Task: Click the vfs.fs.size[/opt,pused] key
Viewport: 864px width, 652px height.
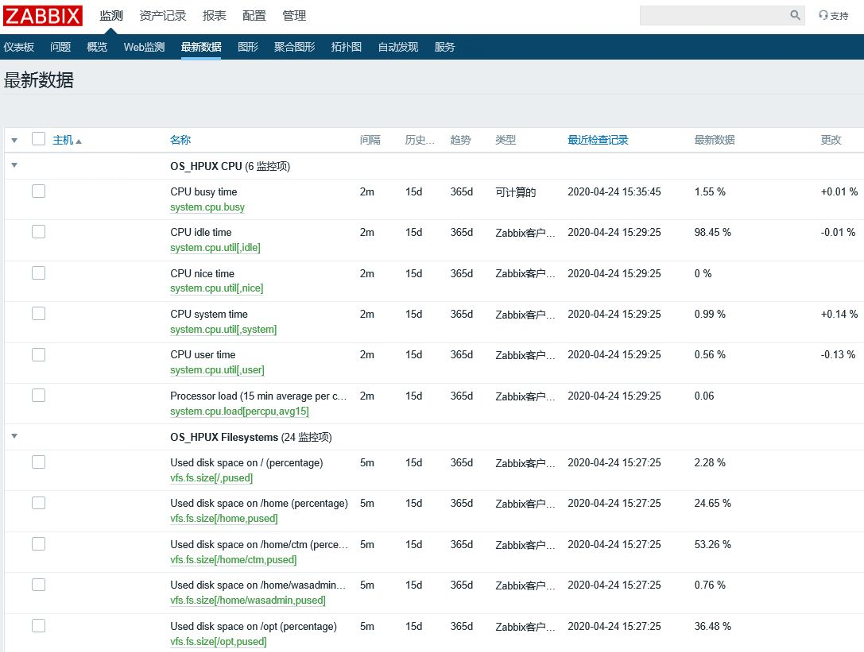Action: pos(218,642)
